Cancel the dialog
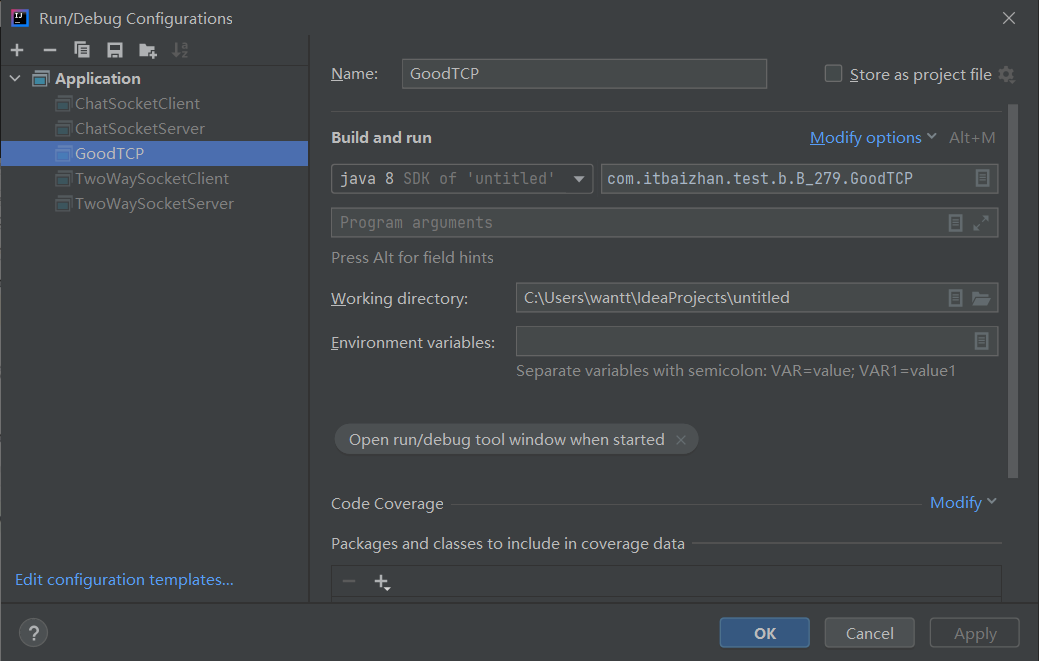 pyautogui.click(x=869, y=633)
